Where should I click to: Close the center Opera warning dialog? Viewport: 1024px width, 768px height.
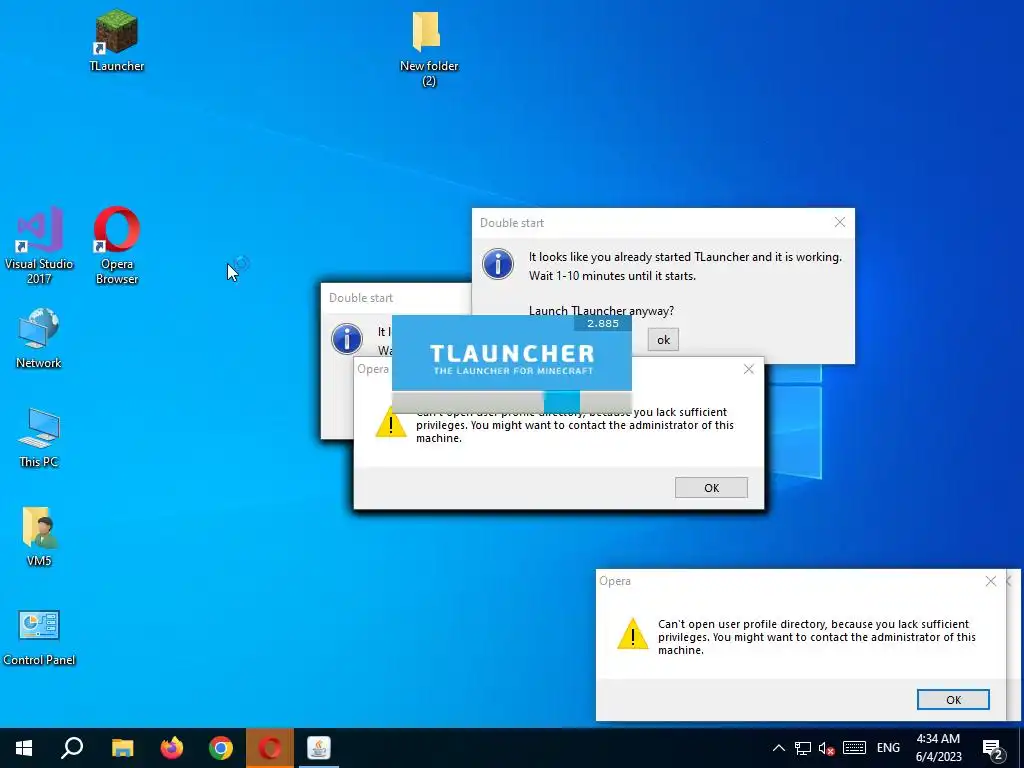point(749,369)
